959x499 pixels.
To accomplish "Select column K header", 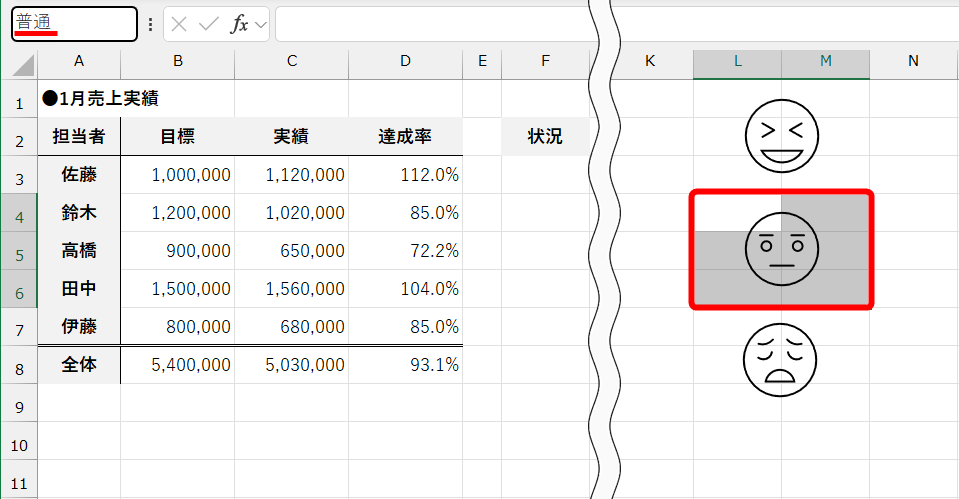I will point(650,61).
